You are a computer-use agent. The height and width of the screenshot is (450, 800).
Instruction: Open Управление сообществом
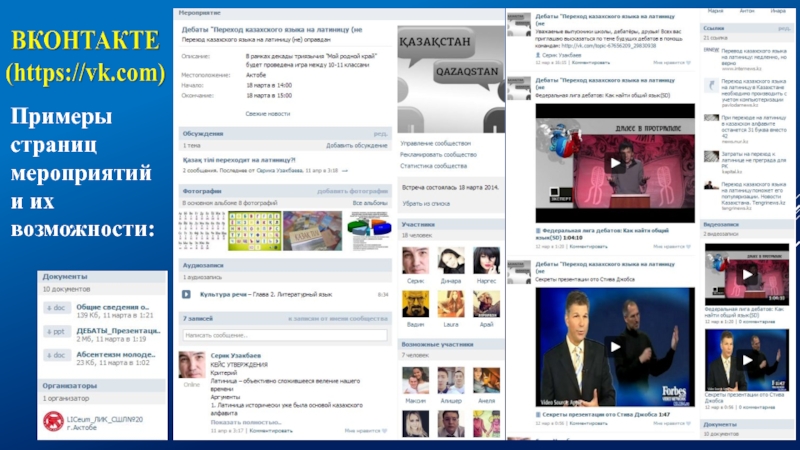point(436,143)
